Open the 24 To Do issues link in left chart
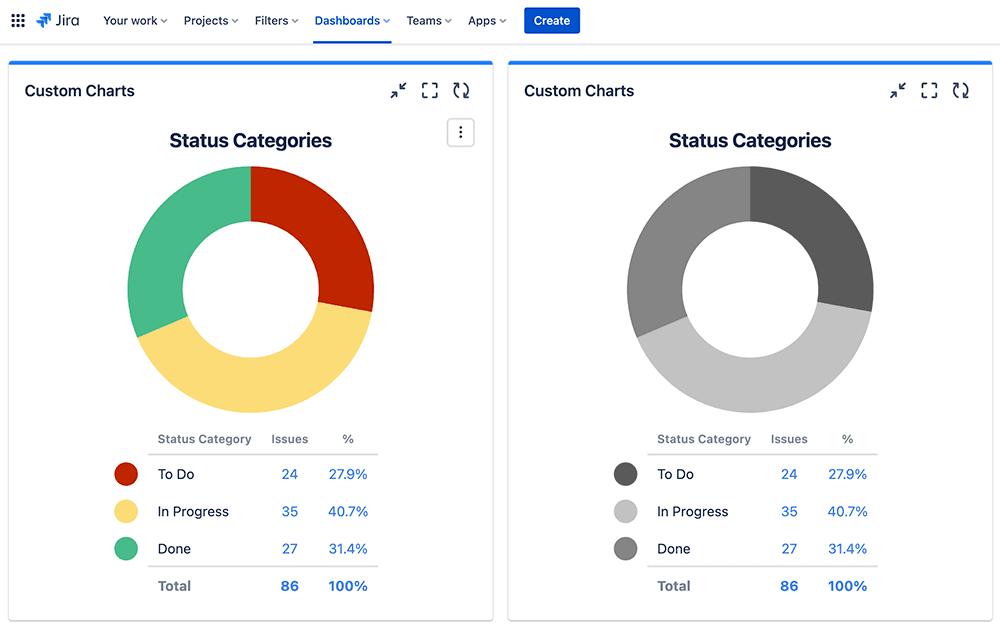 [x=289, y=474]
